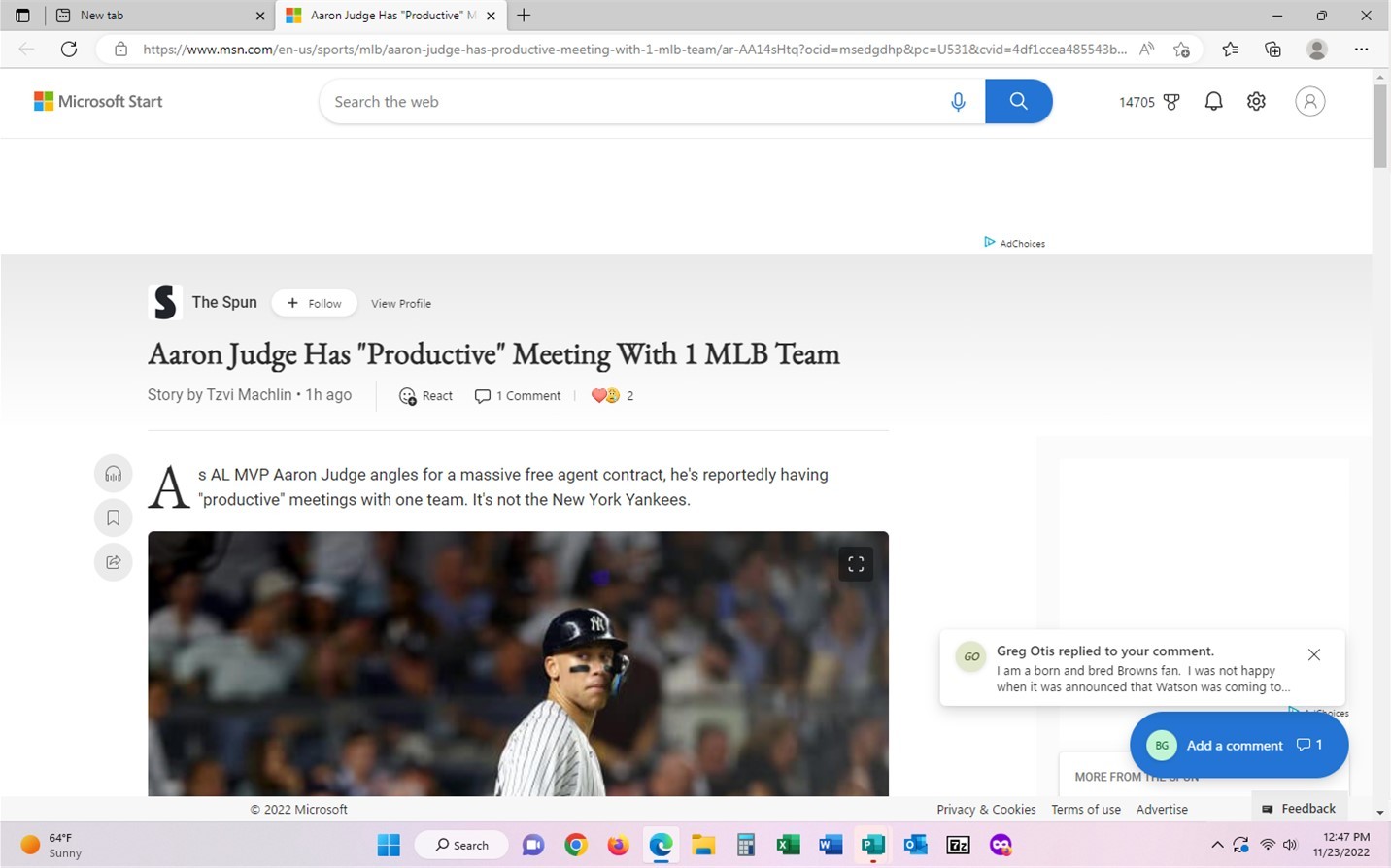
Task: Select the Aaron Judge article tab
Action: tap(390, 16)
